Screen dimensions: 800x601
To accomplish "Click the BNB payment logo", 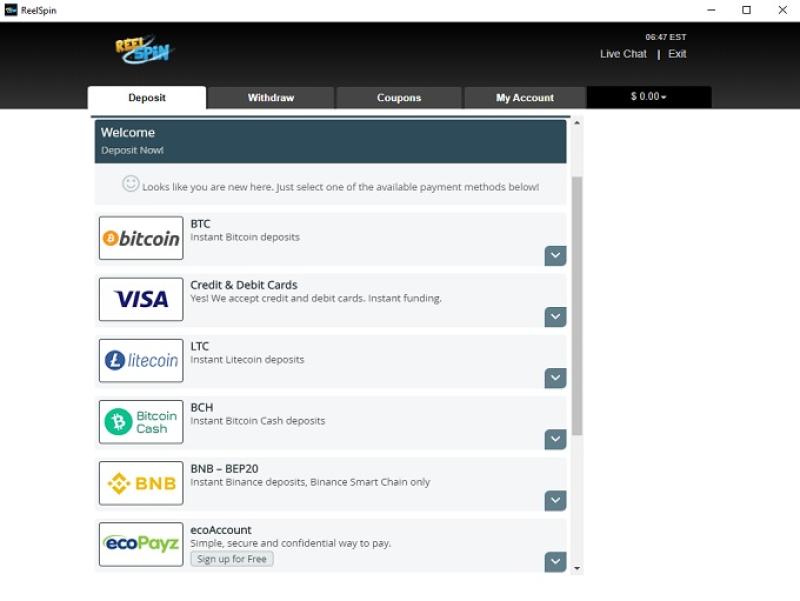I will click(141, 483).
